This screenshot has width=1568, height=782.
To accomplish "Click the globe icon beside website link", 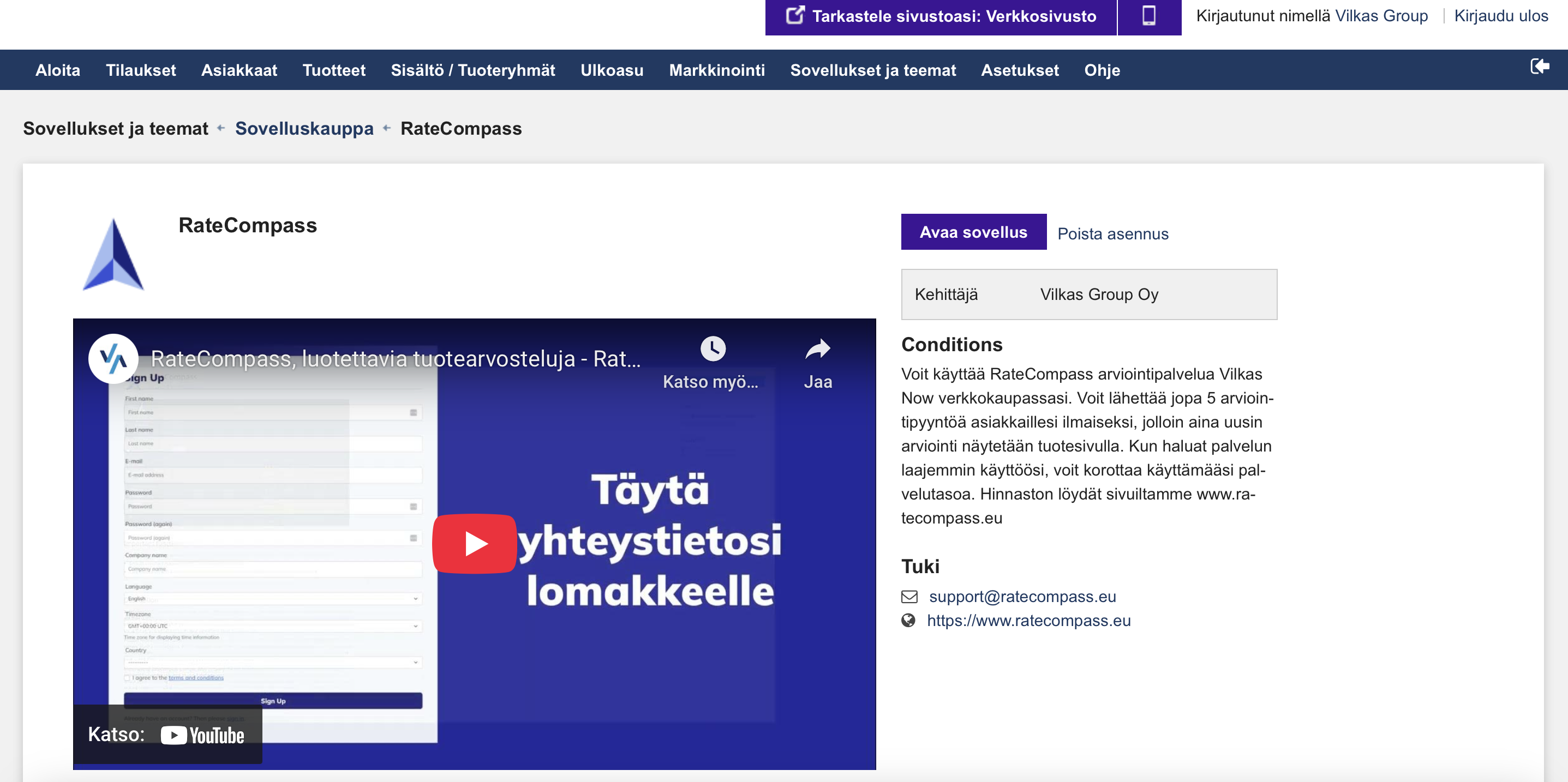I will 908,620.
